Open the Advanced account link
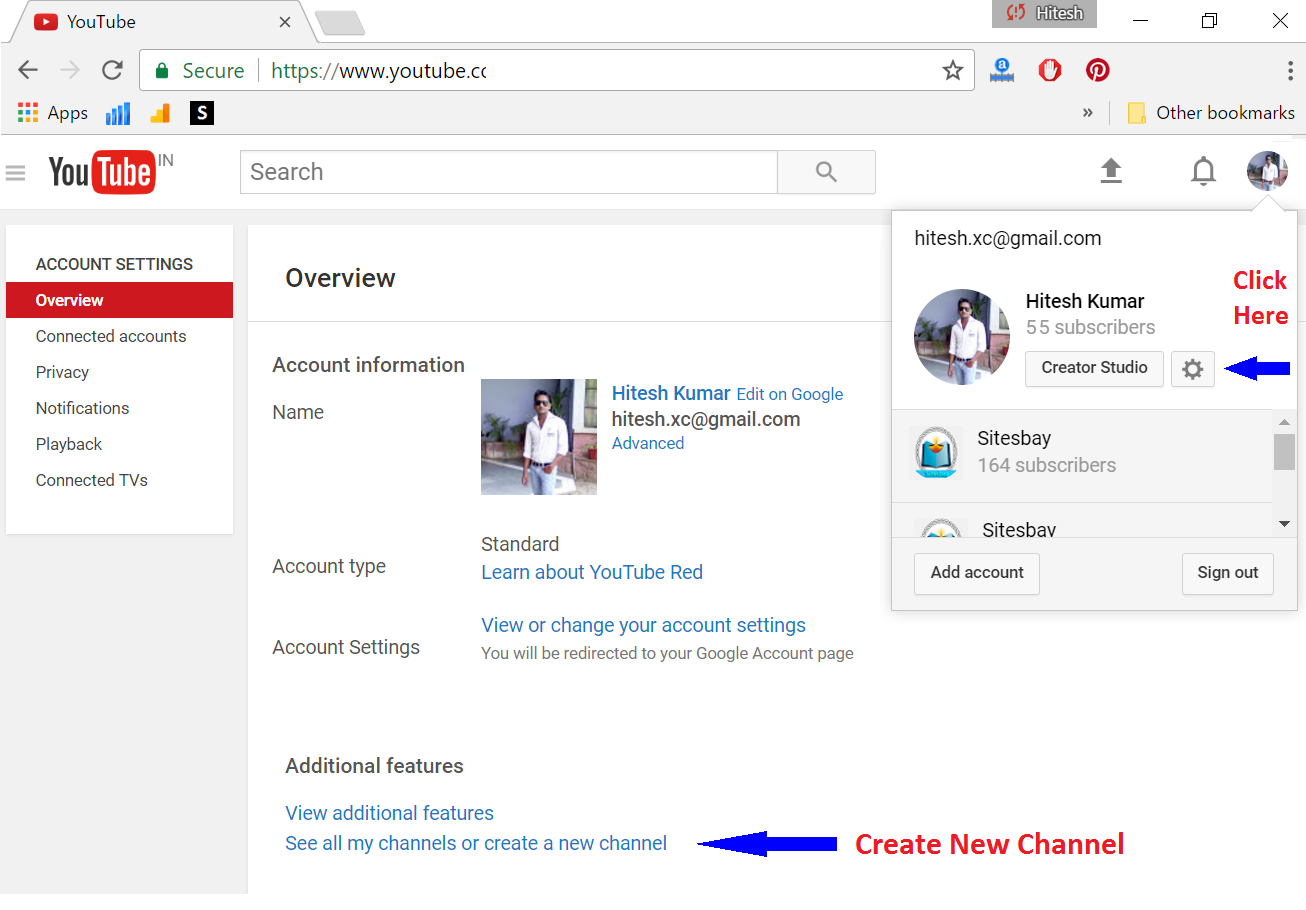1306x910 pixels. (x=648, y=443)
